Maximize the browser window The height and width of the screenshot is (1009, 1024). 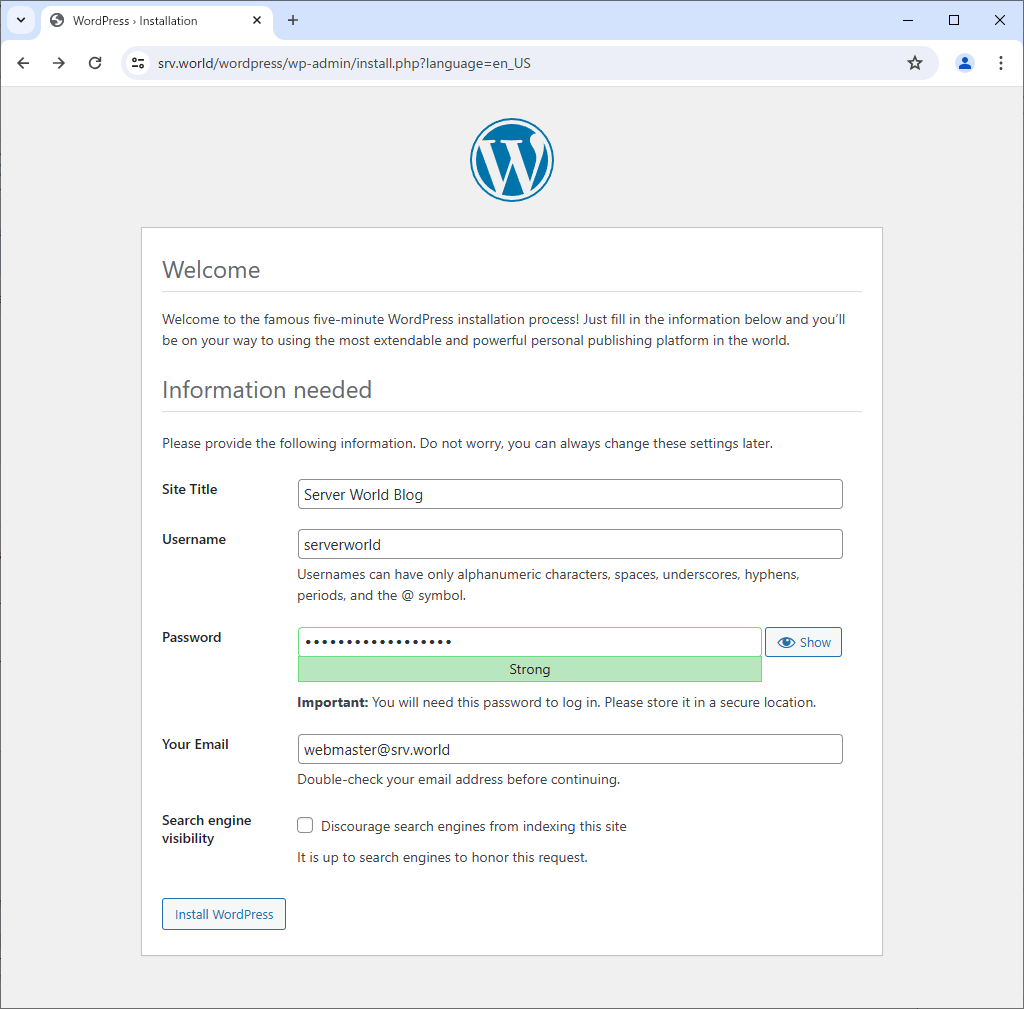click(953, 20)
